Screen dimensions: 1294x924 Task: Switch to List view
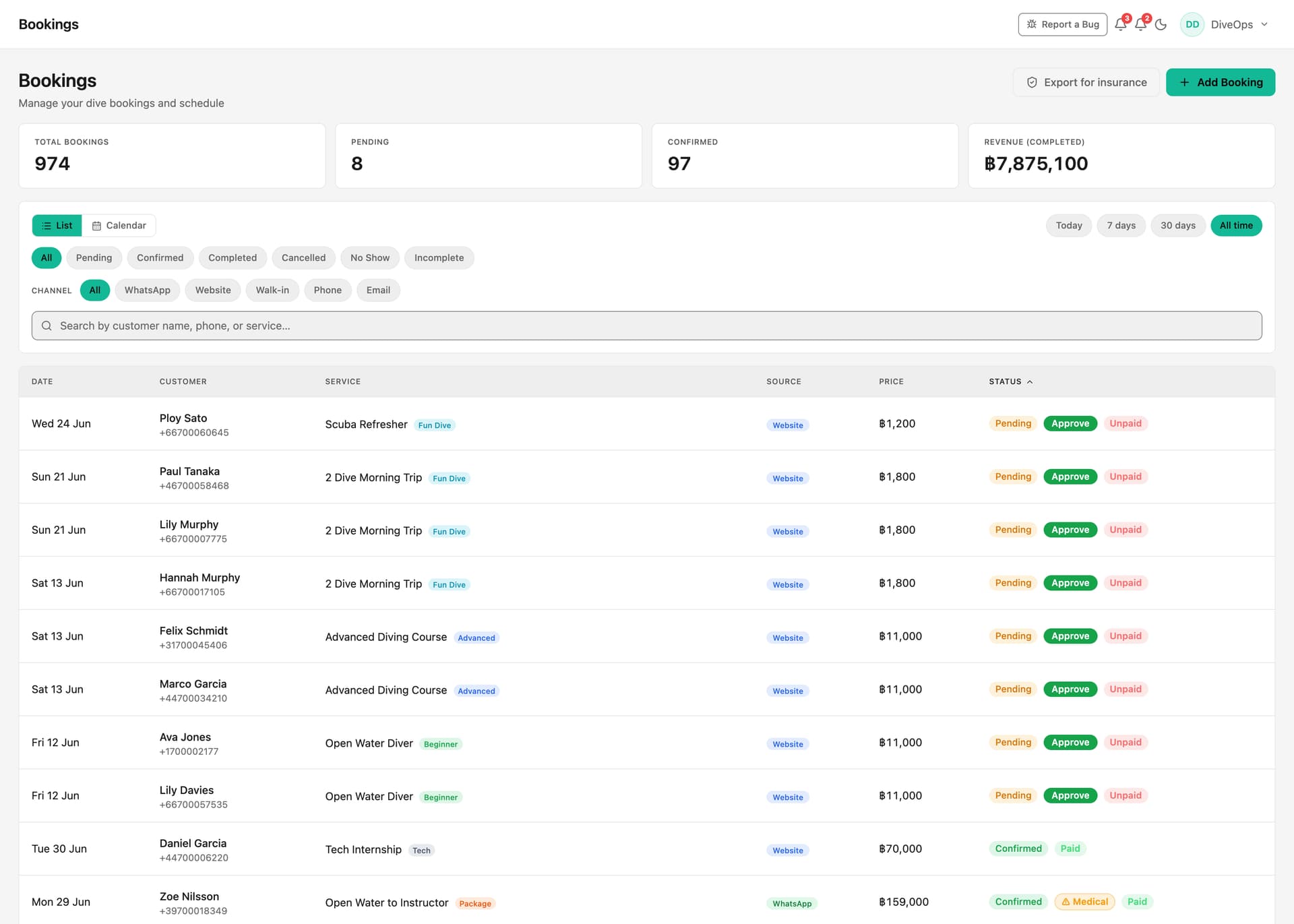[57, 226]
